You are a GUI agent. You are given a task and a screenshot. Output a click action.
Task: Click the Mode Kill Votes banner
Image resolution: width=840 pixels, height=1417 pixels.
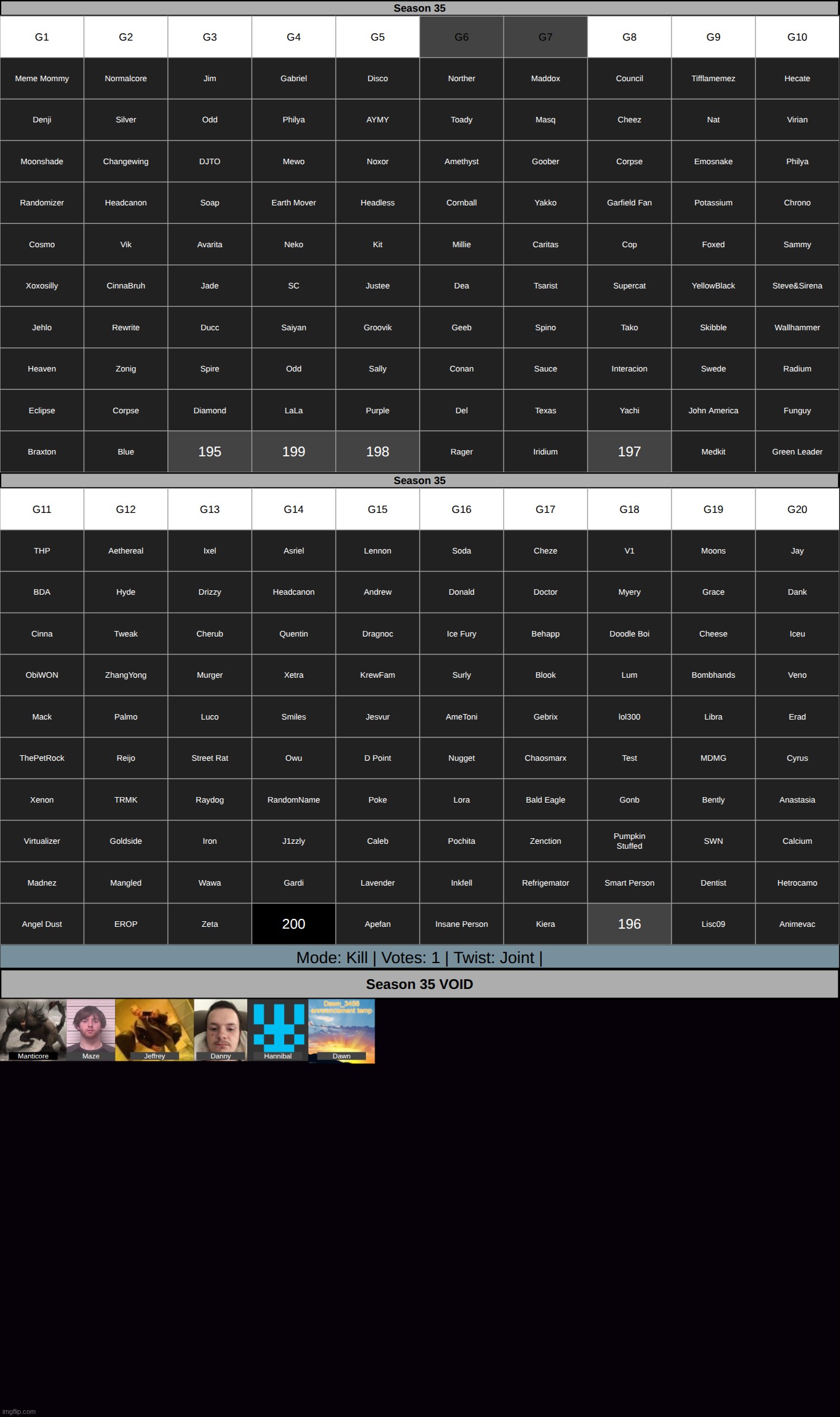419,958
